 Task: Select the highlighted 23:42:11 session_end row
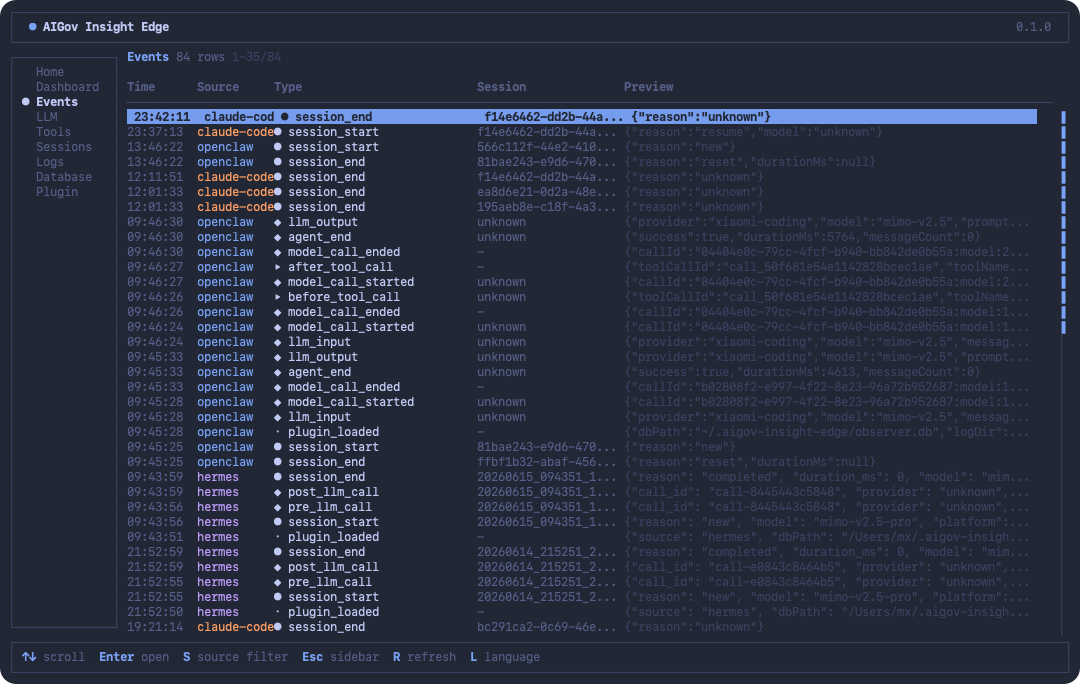click(581, 117)
